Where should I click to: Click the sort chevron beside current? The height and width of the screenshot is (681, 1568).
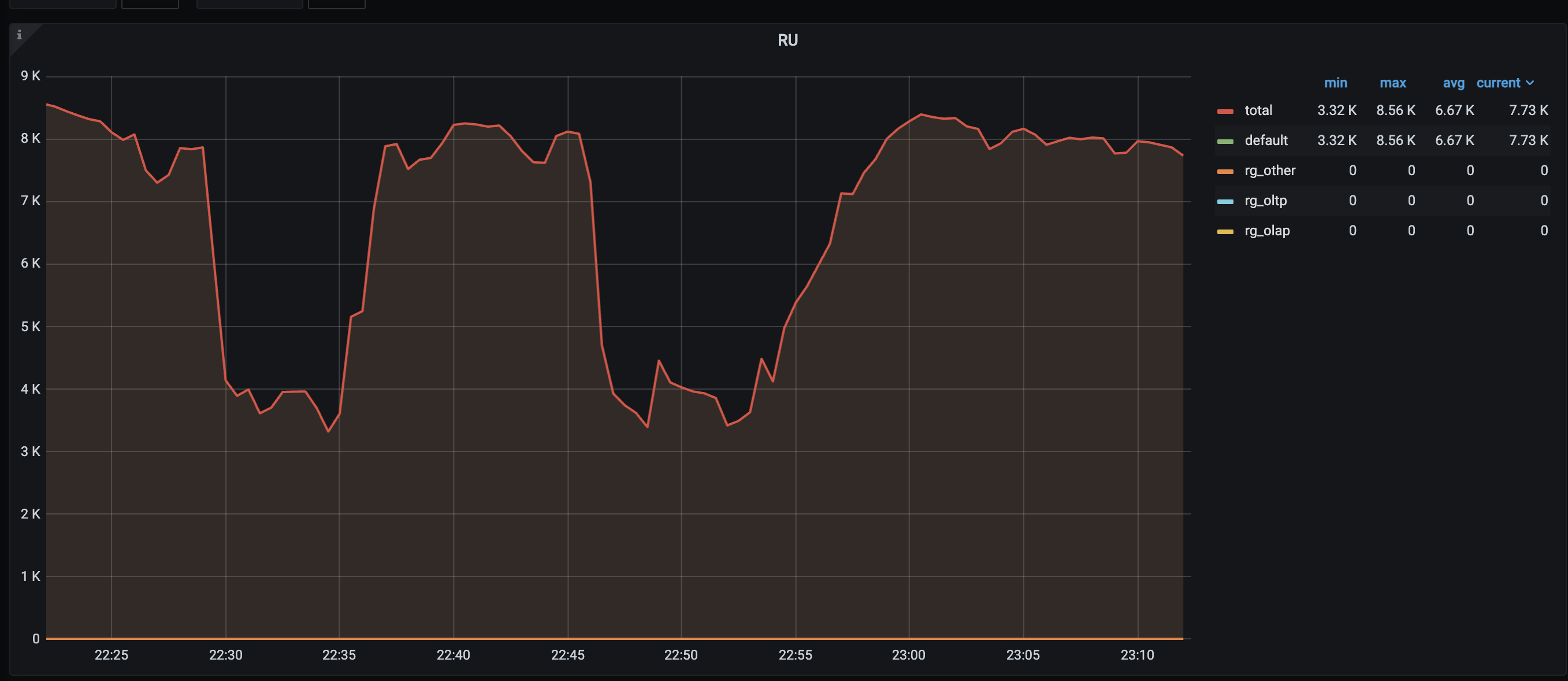click(x=1530, y=83)
